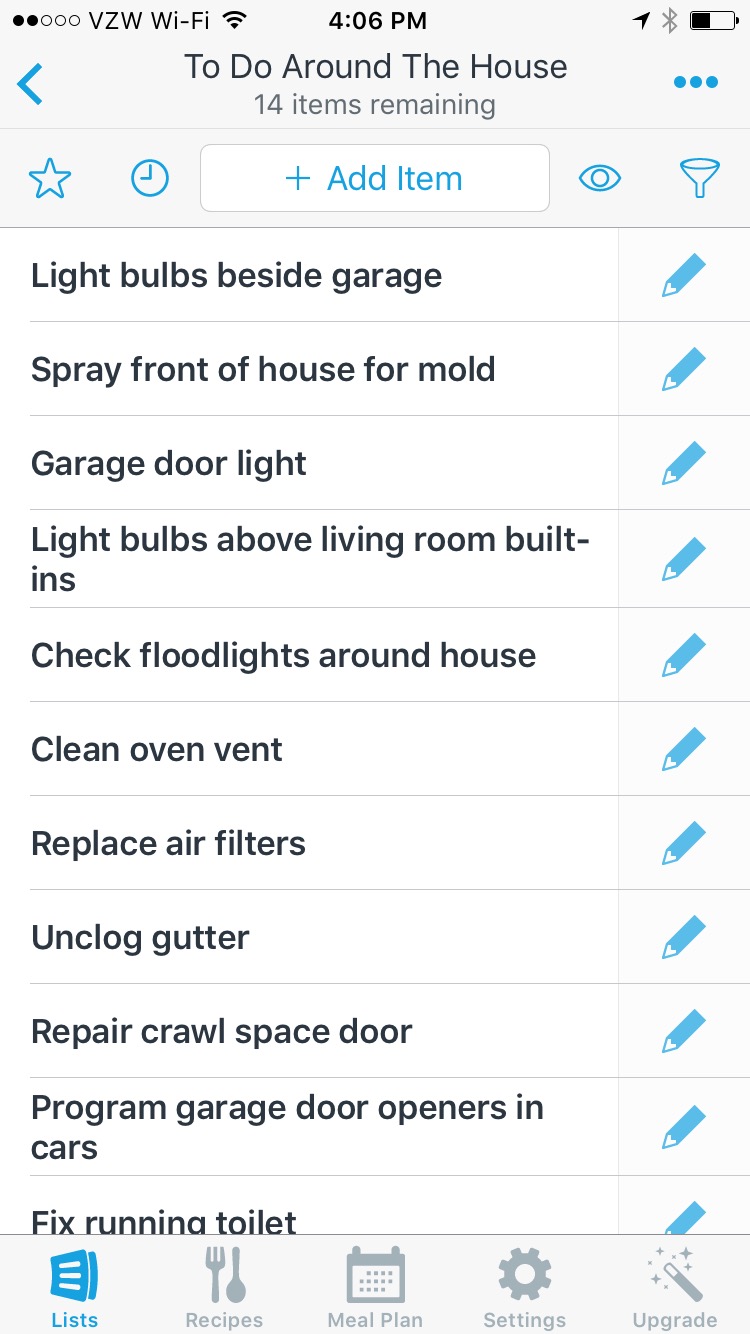Check off Garage door light item
Image resolution: width=750 pixels, height=1334 pixels.
point(169,464)
